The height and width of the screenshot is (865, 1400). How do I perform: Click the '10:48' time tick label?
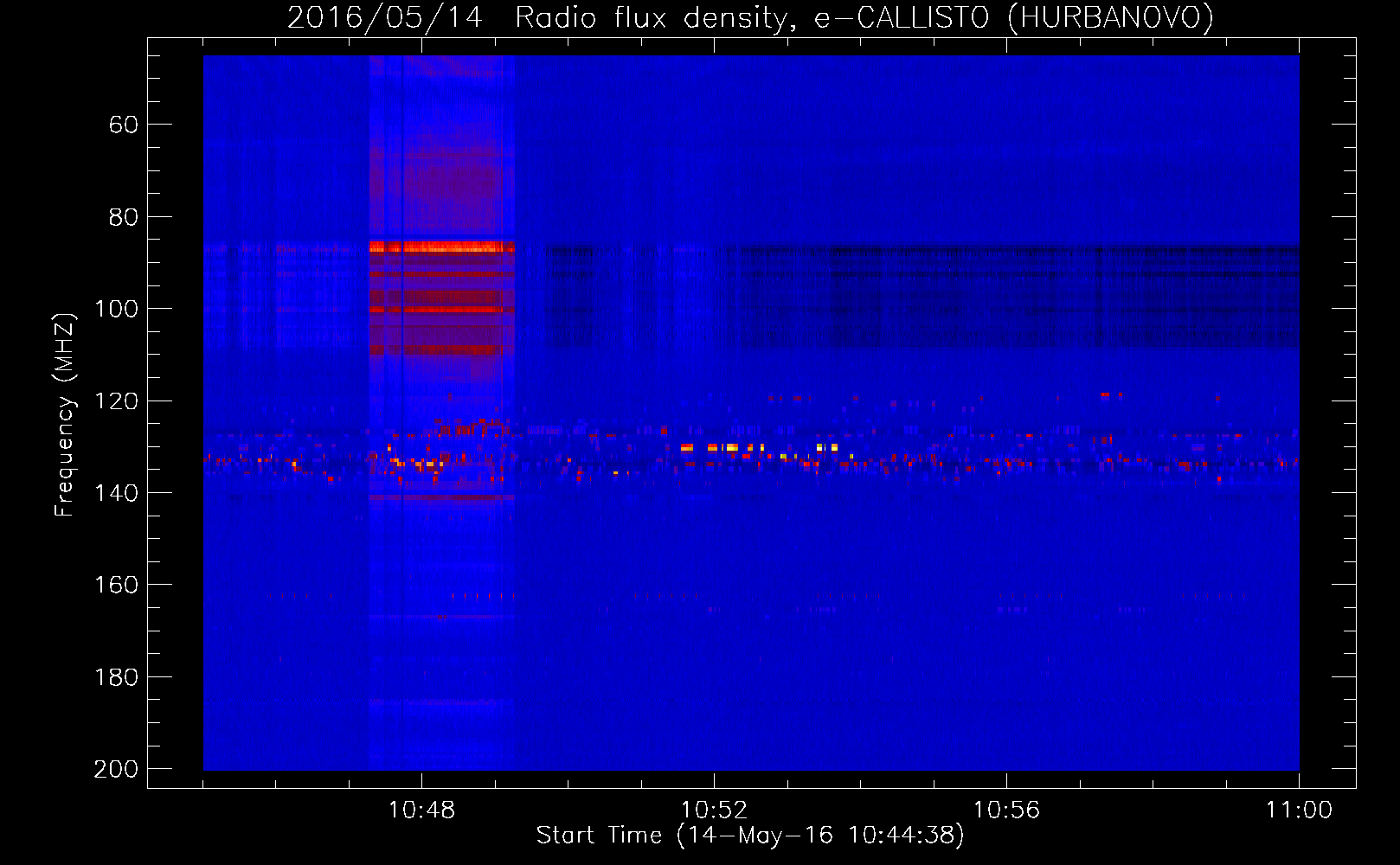[x=421, y=811]
